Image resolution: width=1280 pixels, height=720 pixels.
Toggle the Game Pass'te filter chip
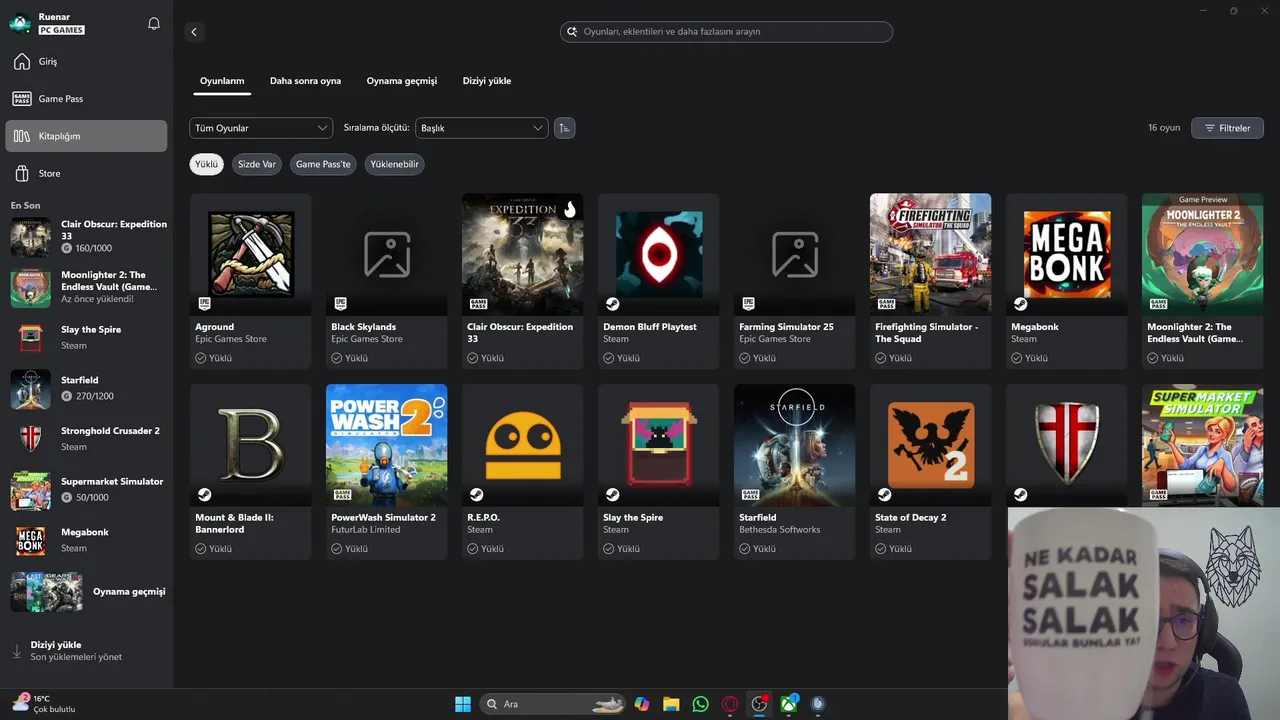323,164
